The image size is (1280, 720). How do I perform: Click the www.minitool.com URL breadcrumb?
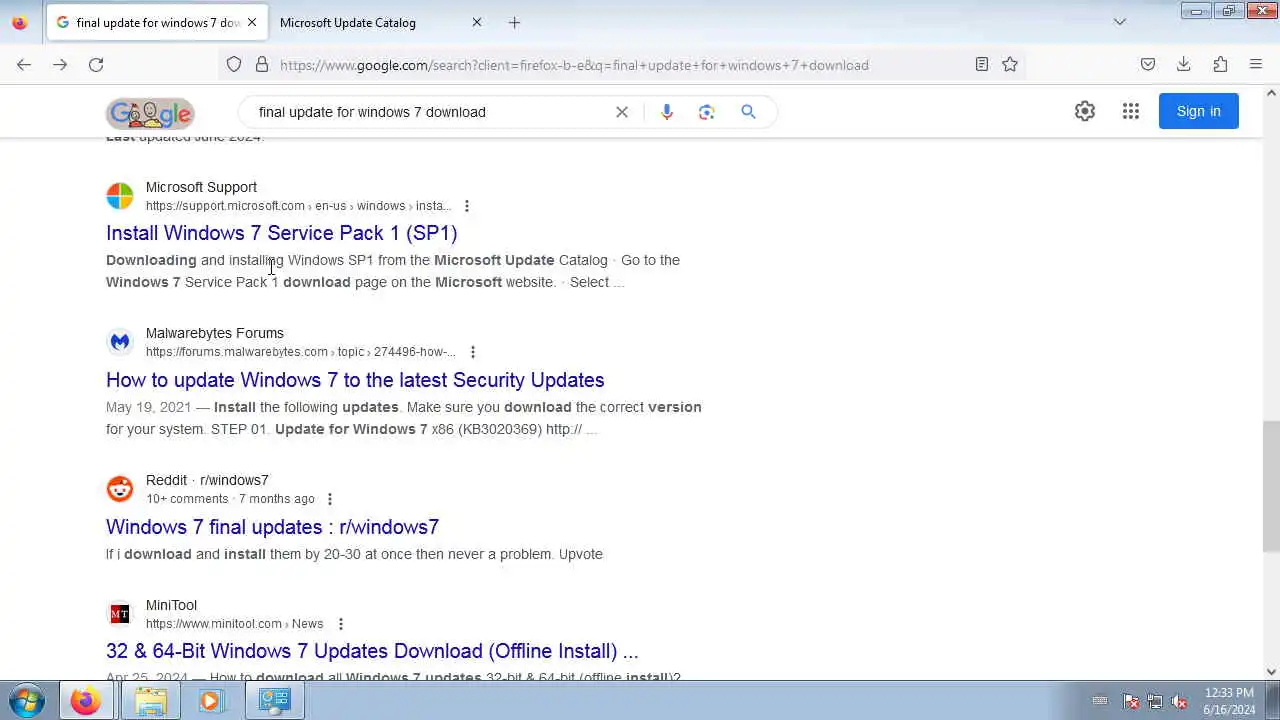pos(234,624)
